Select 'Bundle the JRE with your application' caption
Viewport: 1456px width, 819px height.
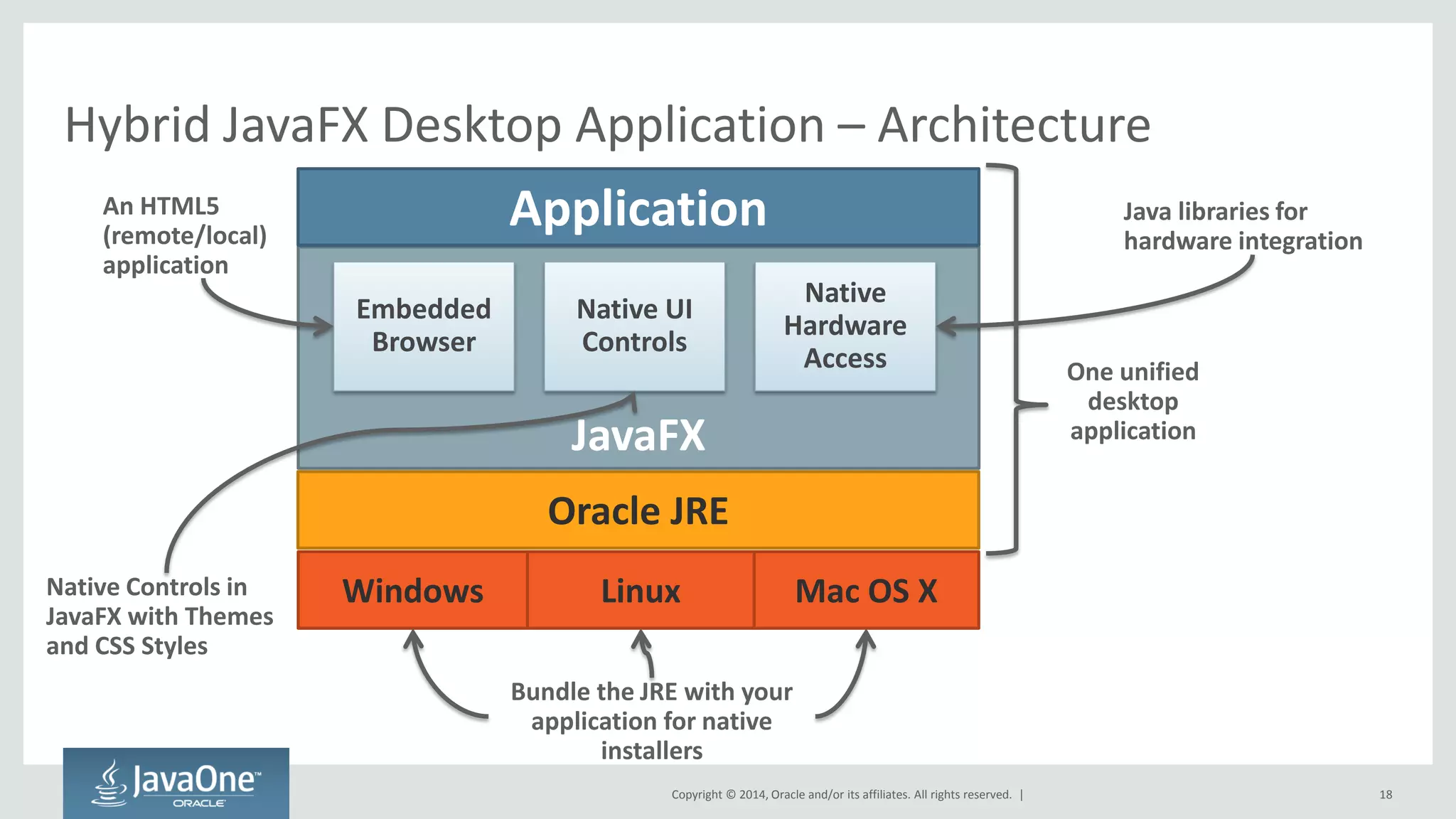coord(651,721)
